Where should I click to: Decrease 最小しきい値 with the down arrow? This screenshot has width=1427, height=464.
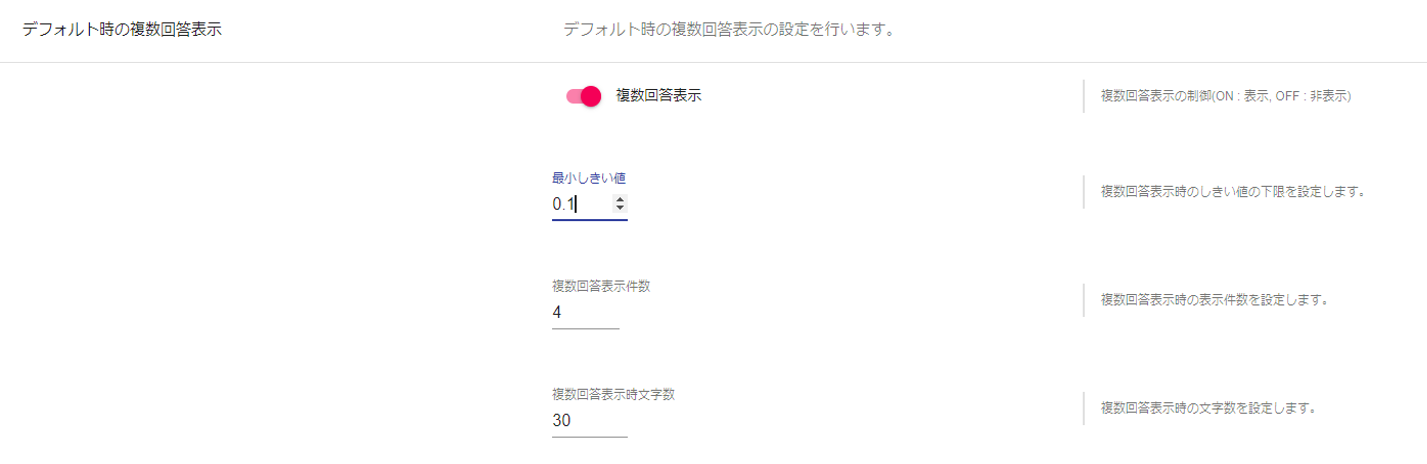620,208
